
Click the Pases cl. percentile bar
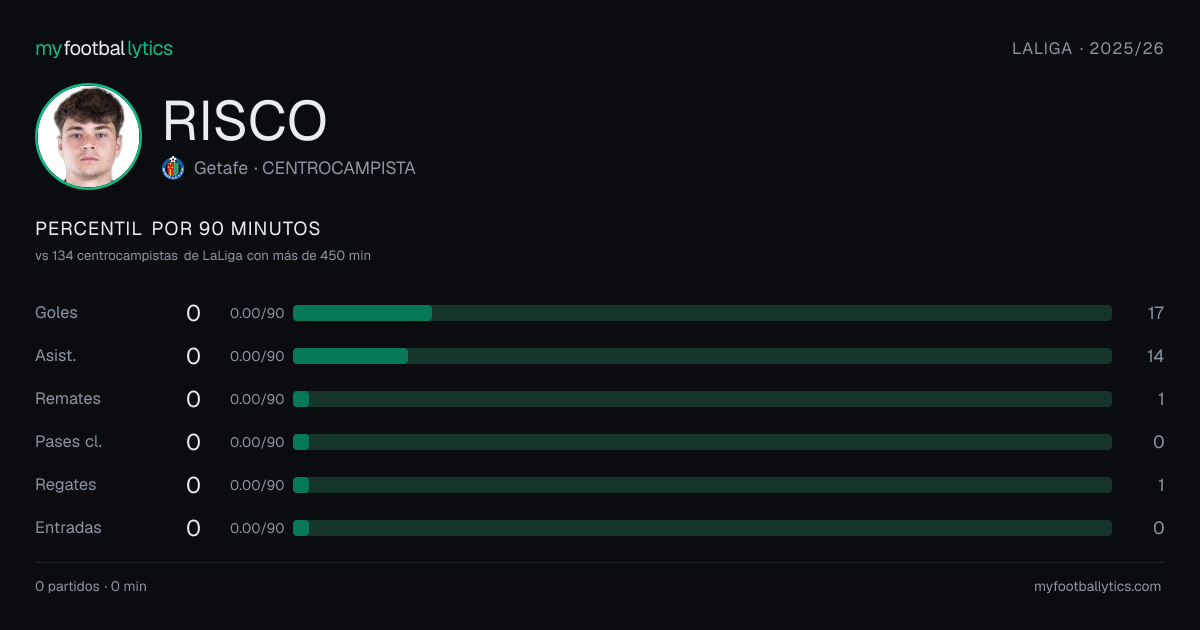pos(702,442)
